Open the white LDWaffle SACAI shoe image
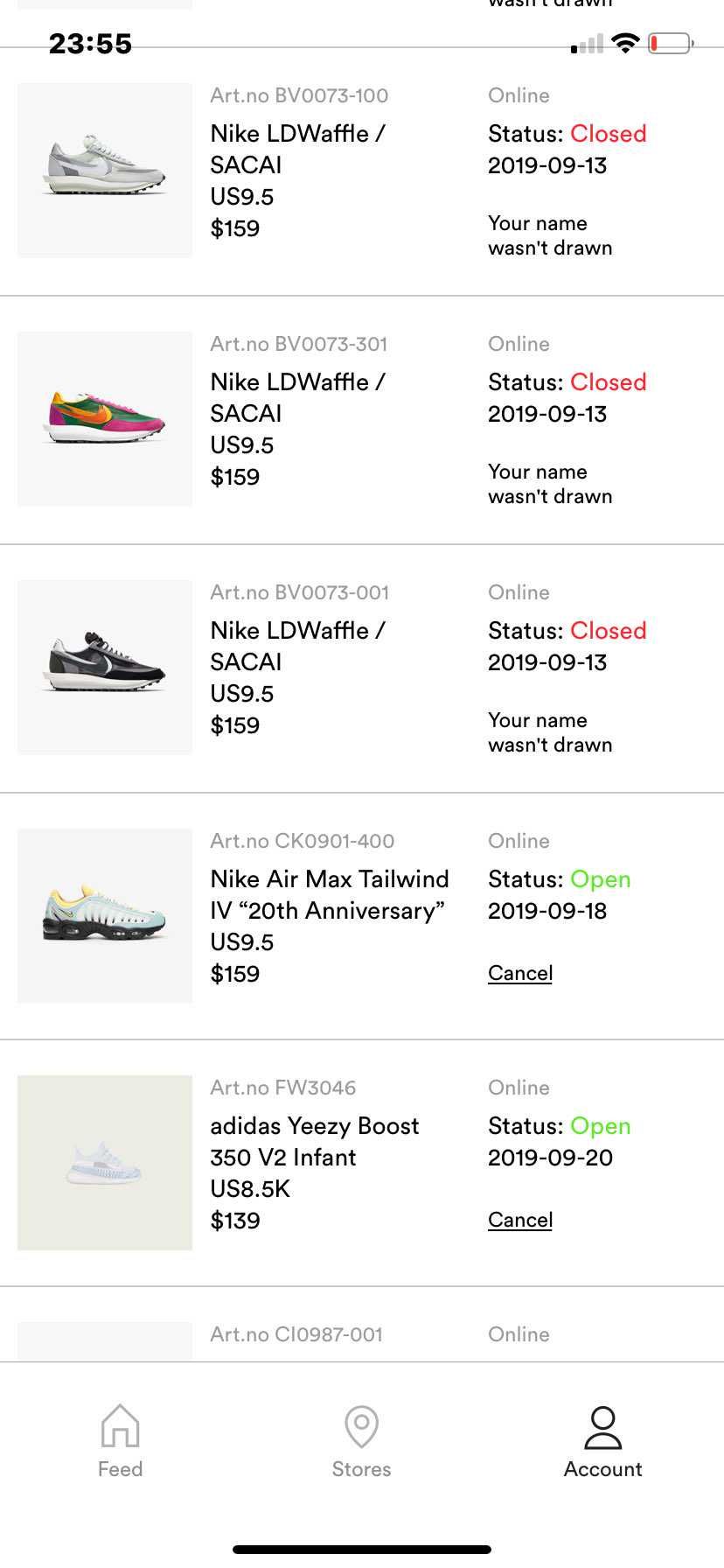724x1568 pixels. pyautogui.click(x=105, y=170)
